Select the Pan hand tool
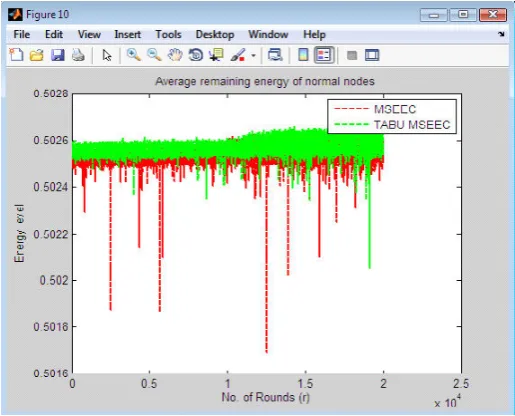Image resolution: width=515 pixels, height=416 pixels. coord(175,55)
